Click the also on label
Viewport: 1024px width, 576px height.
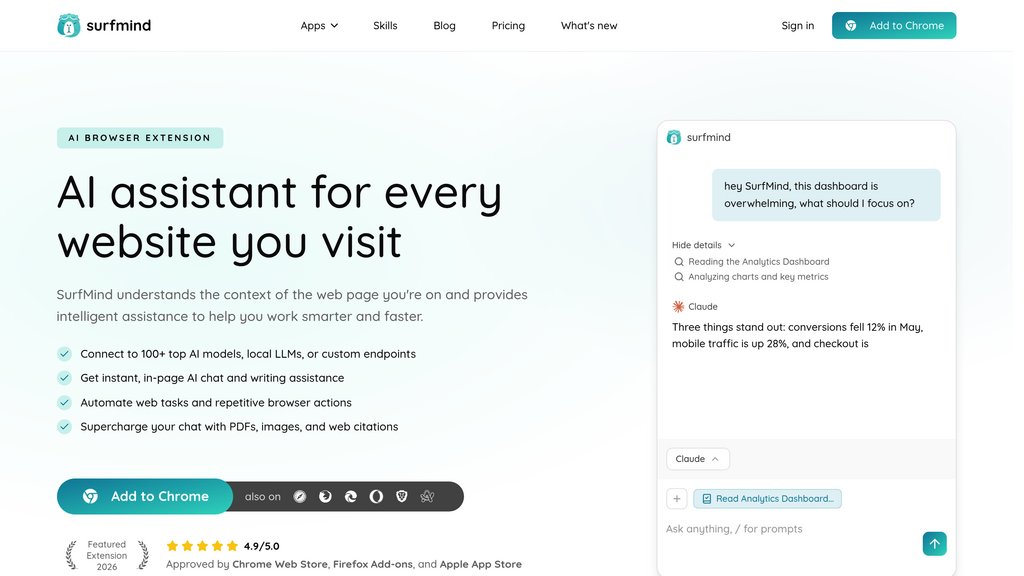(263, 496)
